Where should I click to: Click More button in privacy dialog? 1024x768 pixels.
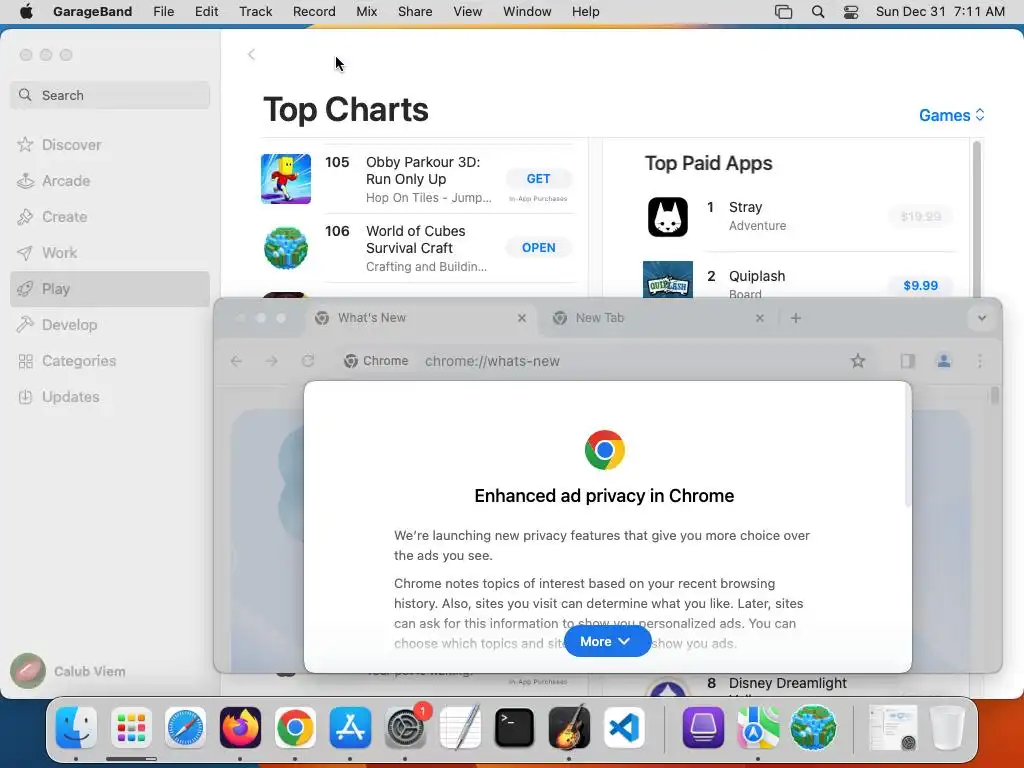[607, 641]
